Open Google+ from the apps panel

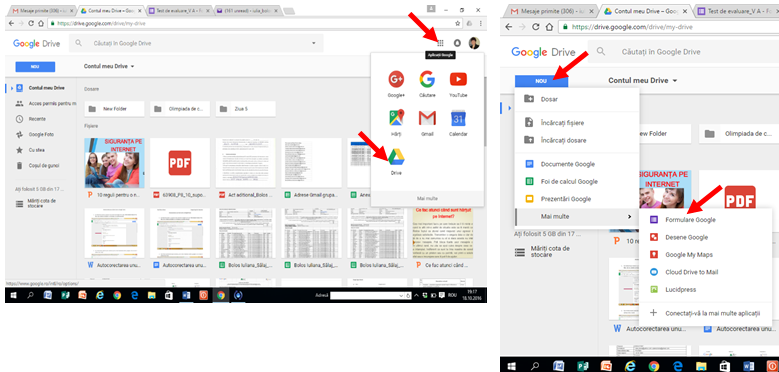(x=396, y=83)
